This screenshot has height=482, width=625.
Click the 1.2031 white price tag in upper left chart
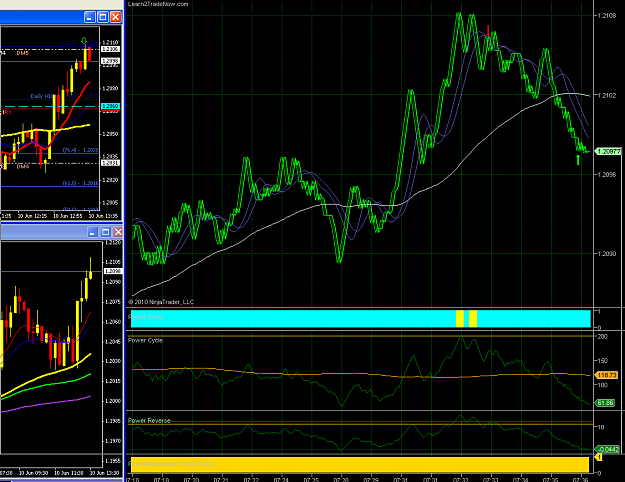[110, 163]
